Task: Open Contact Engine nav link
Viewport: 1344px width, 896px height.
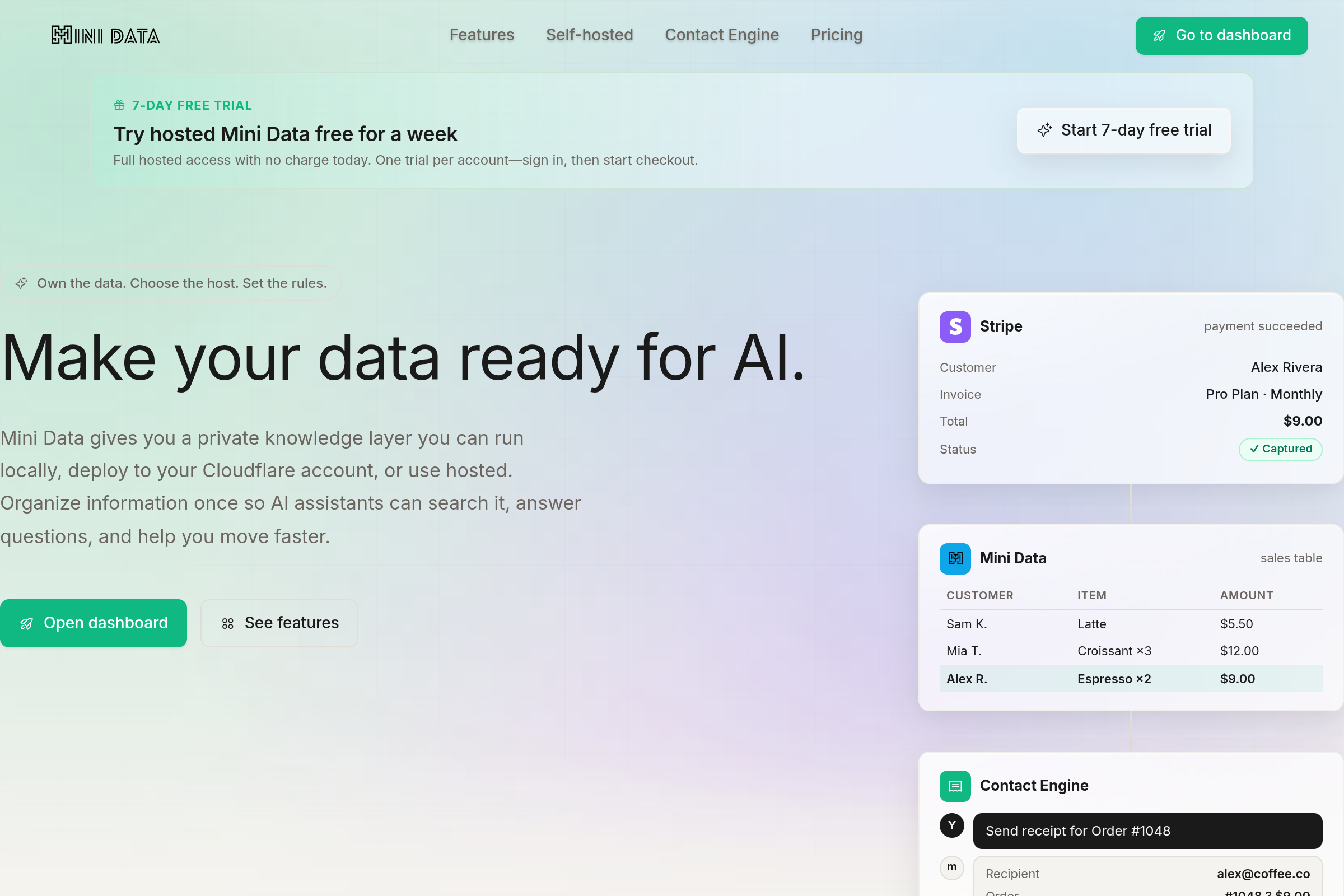Action: click(722, 35)
